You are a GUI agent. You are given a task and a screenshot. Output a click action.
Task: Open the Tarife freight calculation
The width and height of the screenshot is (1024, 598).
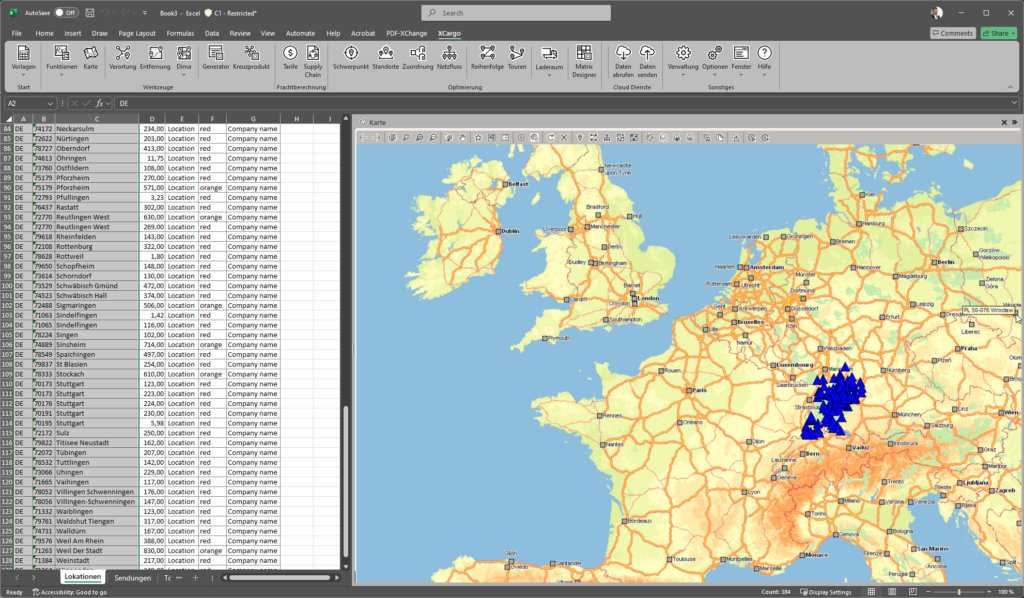point(290,57)
